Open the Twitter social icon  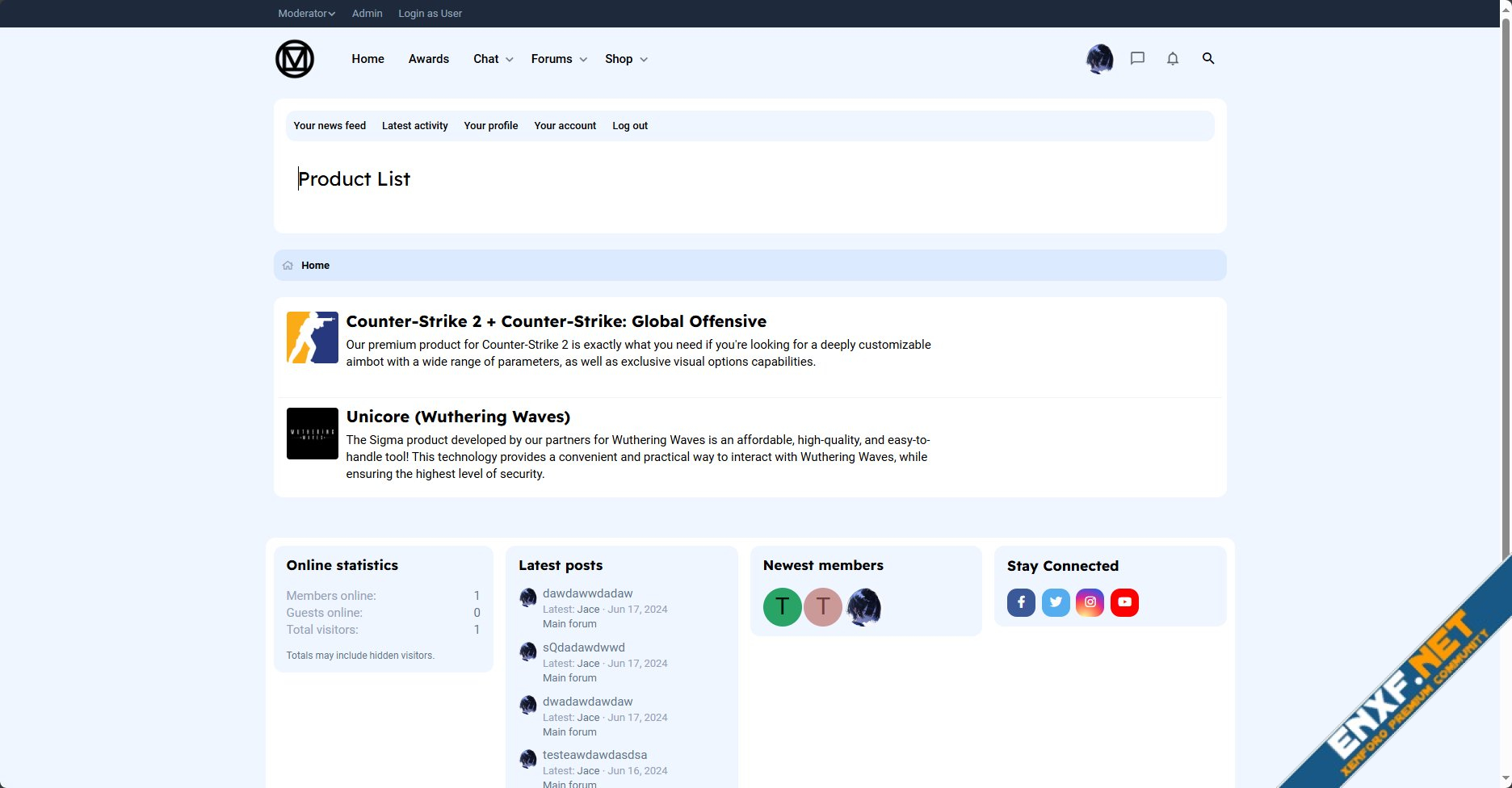click(1056, 602)
